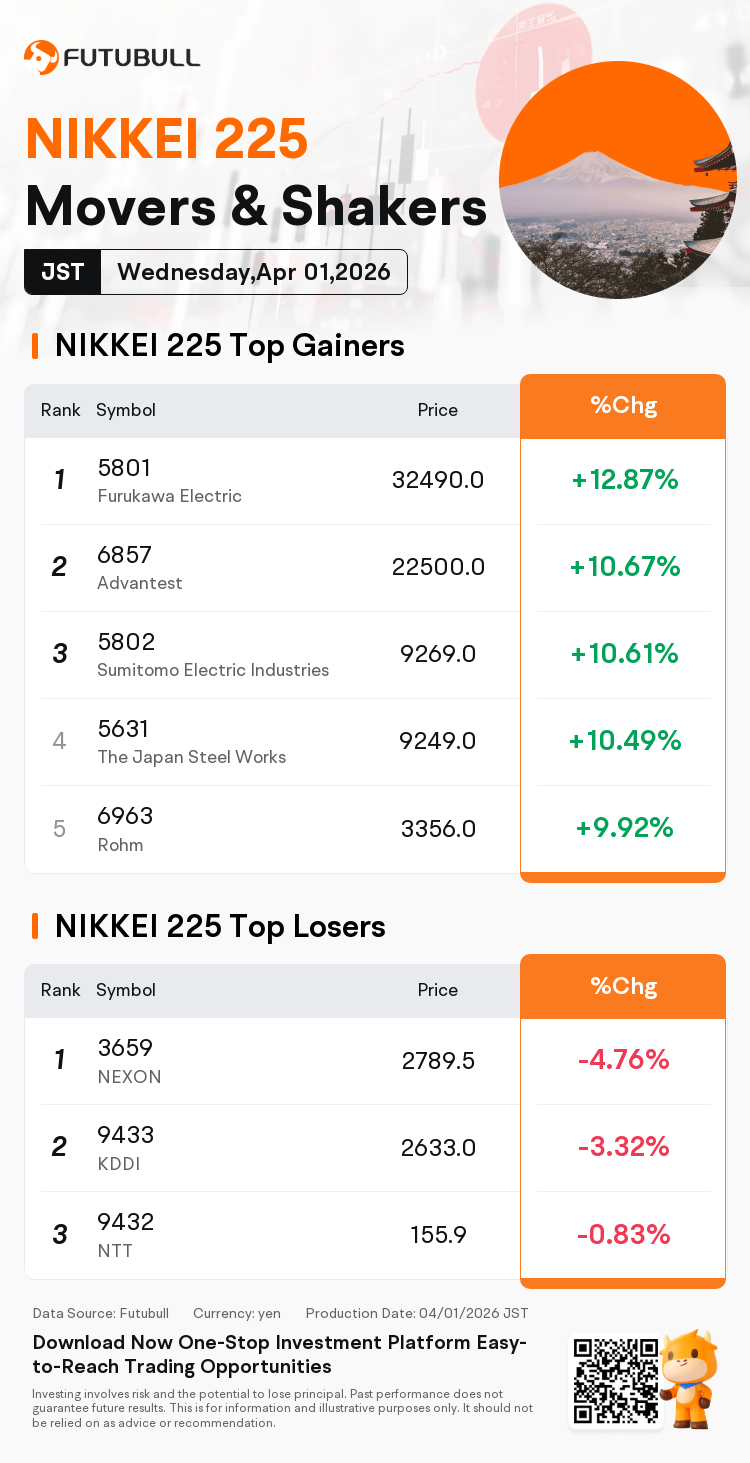Click the -4.76% change value
This screenshot has width=750, height=1463.
coord(623,1060)
